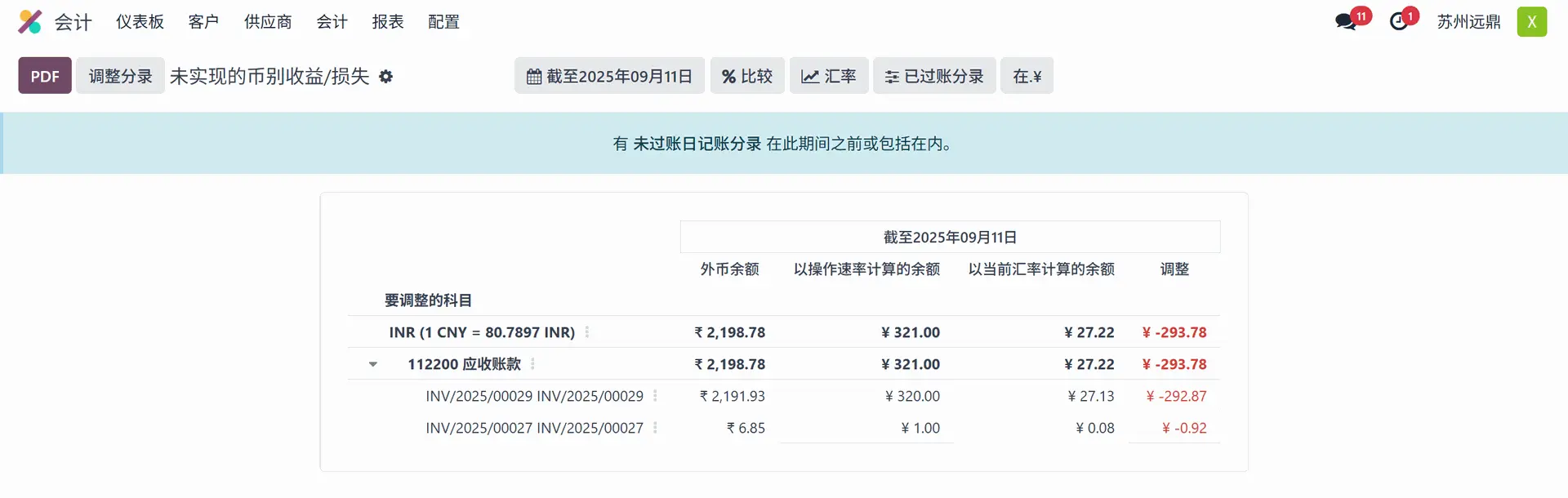Open options dots for 112200 应收账款 row
Viewport: 1568px width, 498px height.
click(x=532, y=364)
